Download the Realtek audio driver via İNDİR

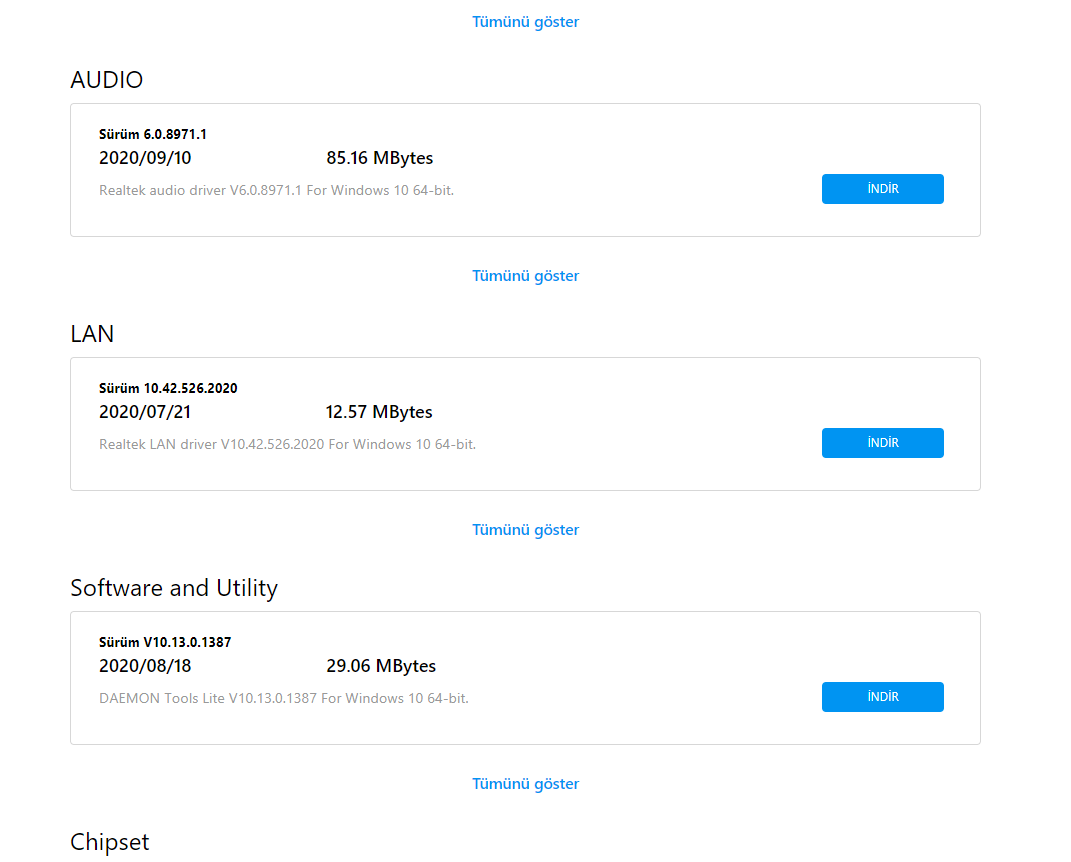click(x=882, y=189)
